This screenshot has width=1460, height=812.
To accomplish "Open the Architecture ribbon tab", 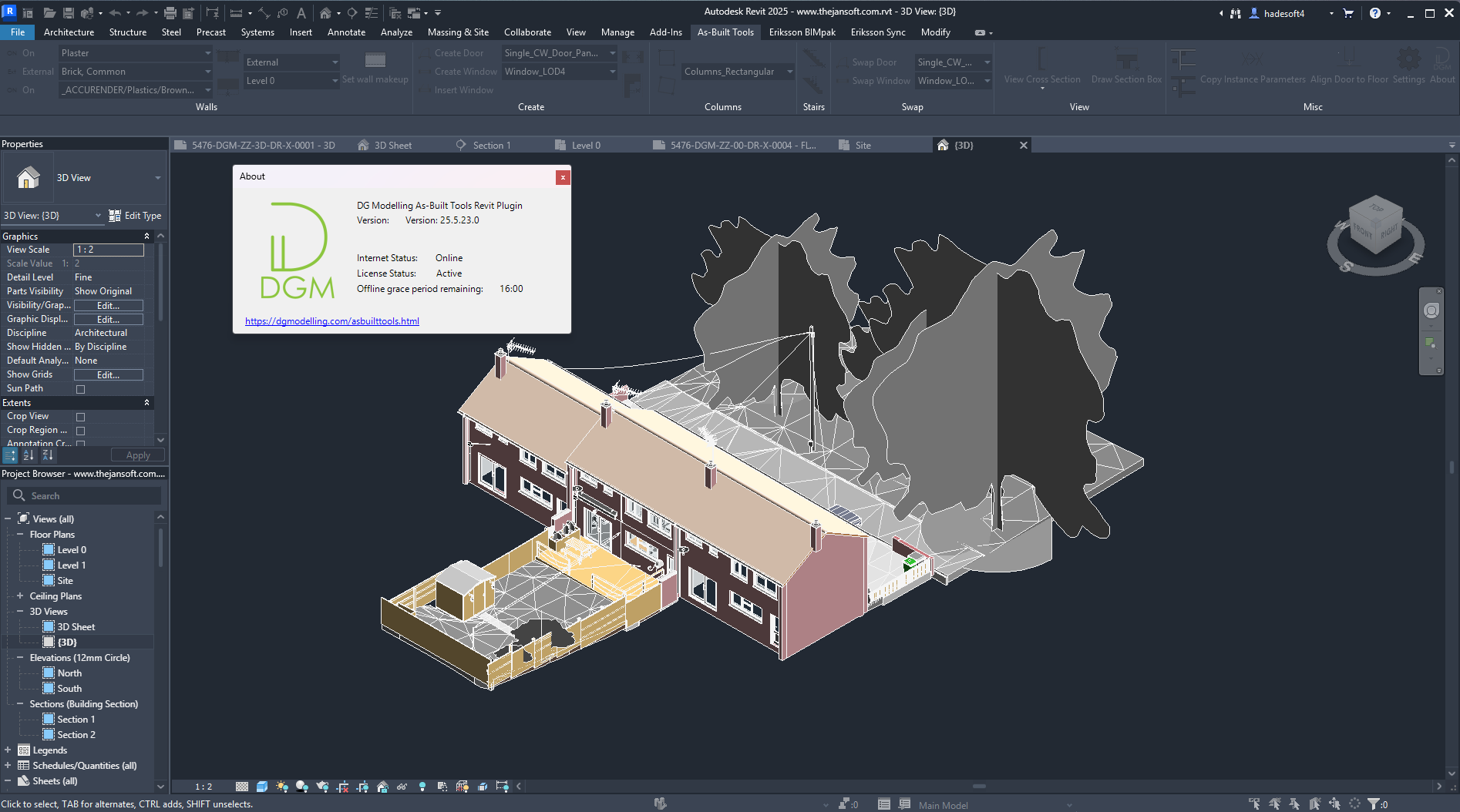I will [x=69, y=32].
